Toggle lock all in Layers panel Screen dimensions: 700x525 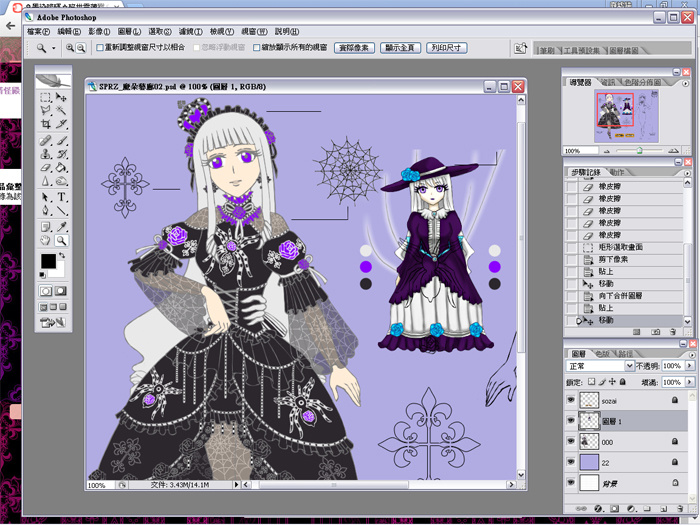tap(622, 382)
